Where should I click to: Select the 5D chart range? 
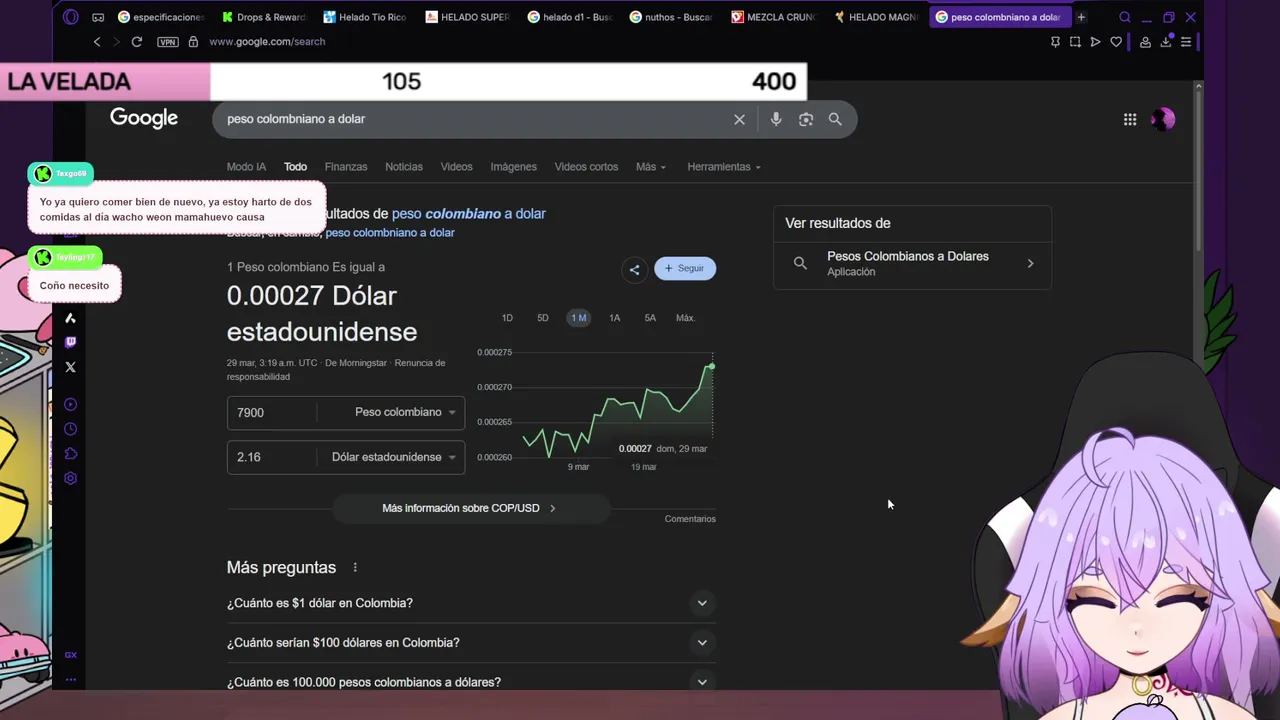543,318
